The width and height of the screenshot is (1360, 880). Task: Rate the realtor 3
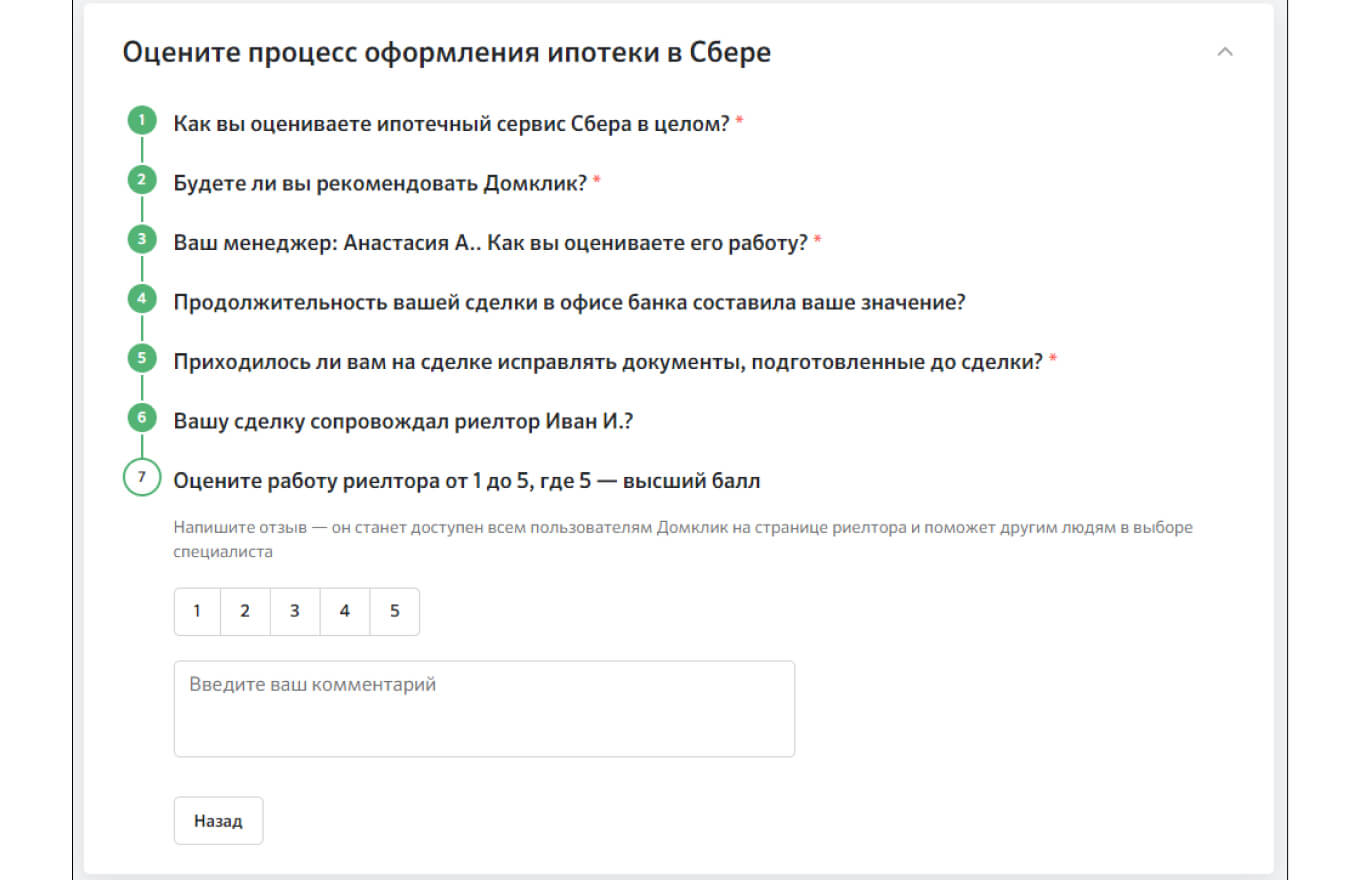[x=295, y=611]
